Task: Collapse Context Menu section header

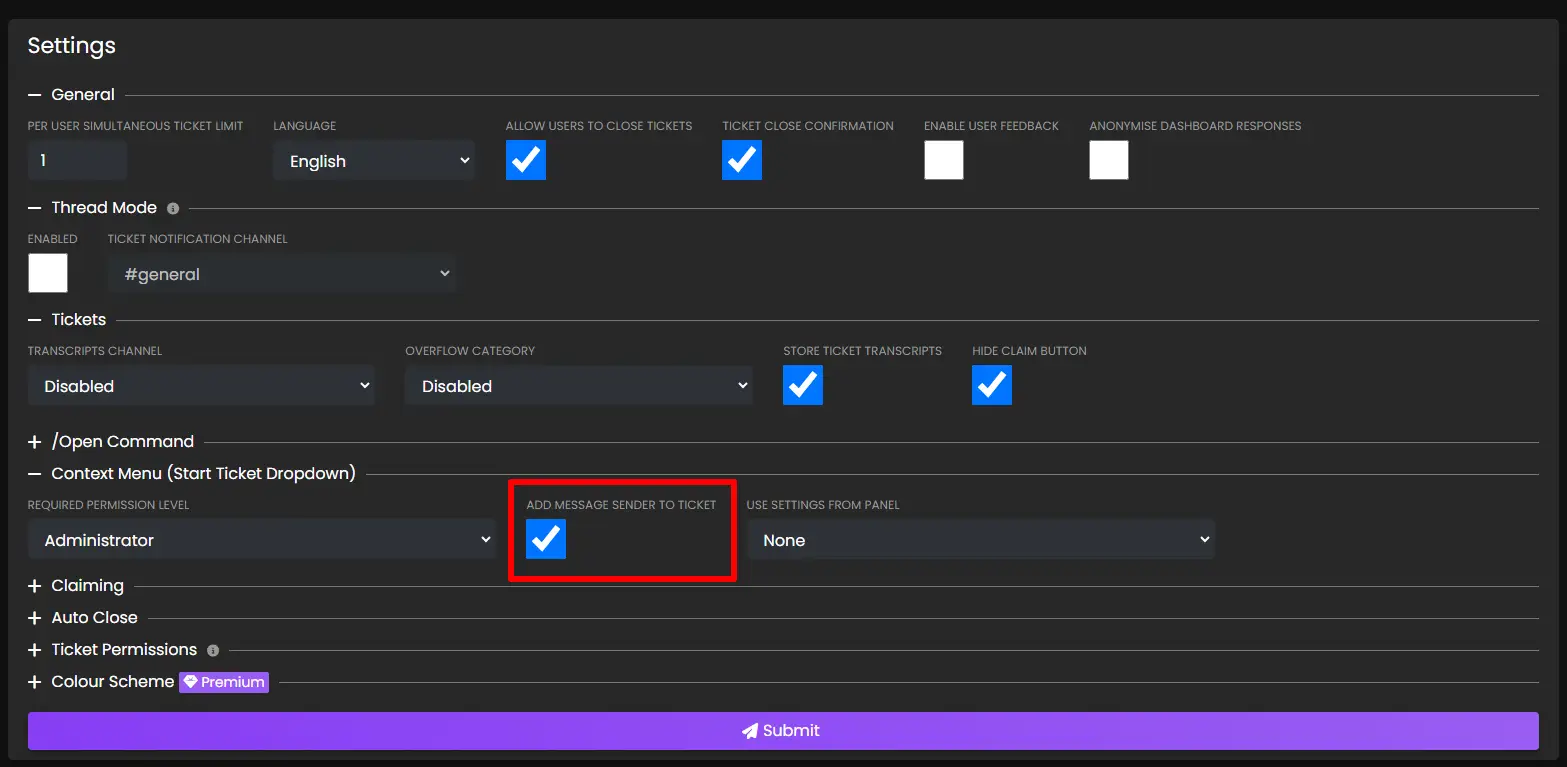Action: (x=203, y=474)
